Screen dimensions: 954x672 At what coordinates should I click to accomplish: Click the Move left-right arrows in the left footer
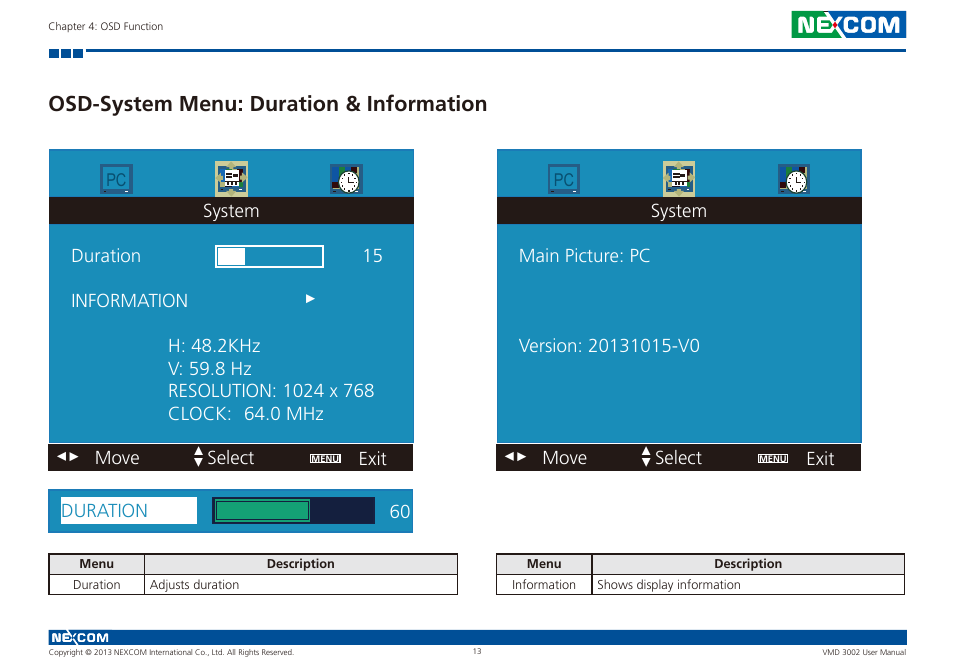click(66, 457)
